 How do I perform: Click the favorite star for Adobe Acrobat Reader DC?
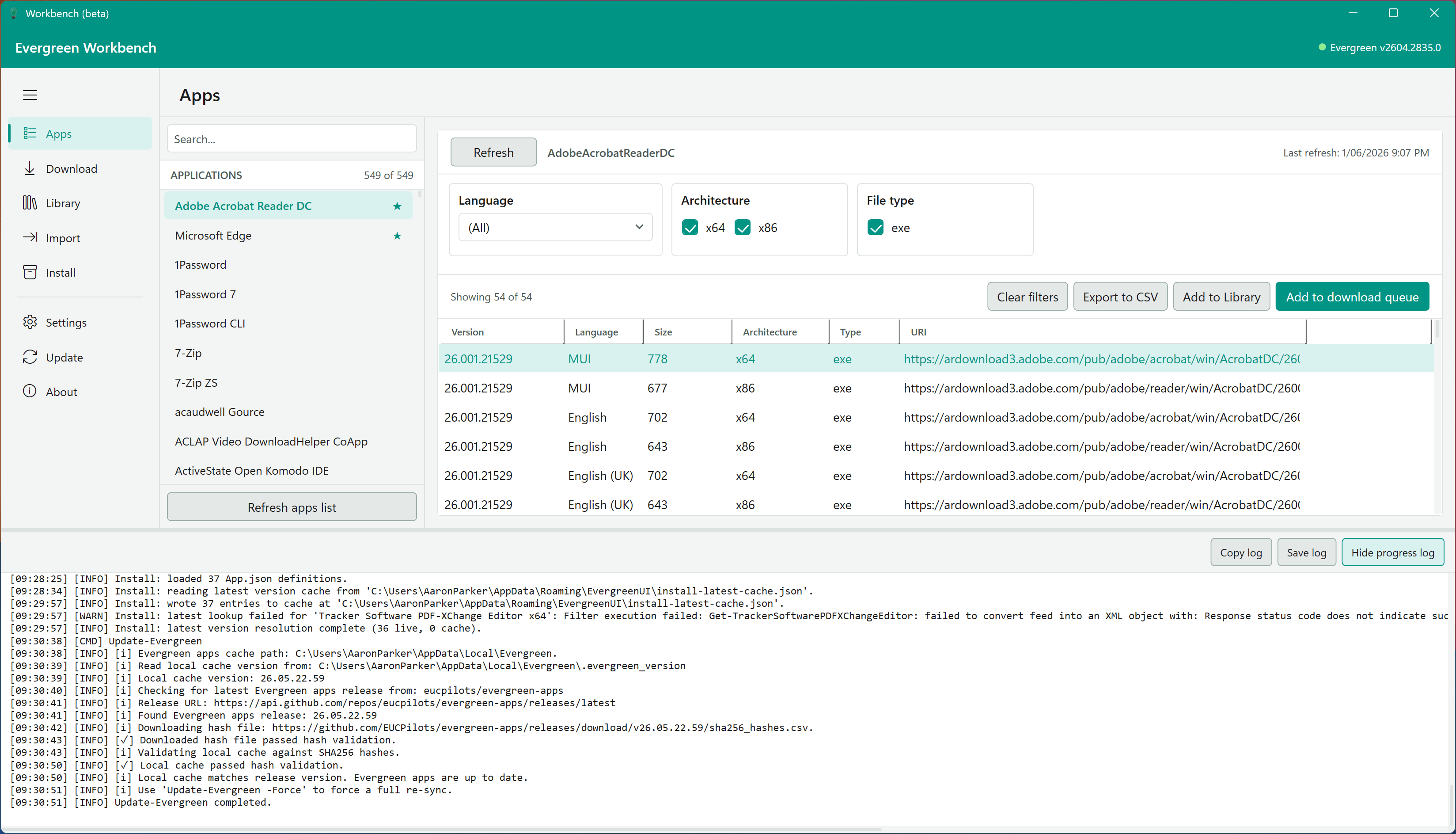tap(397, 206)
